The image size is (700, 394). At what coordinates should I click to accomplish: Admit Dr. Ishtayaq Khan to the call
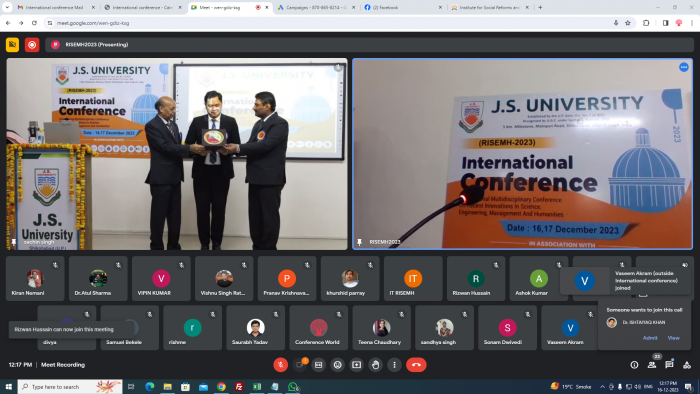(x=650, y=338)
